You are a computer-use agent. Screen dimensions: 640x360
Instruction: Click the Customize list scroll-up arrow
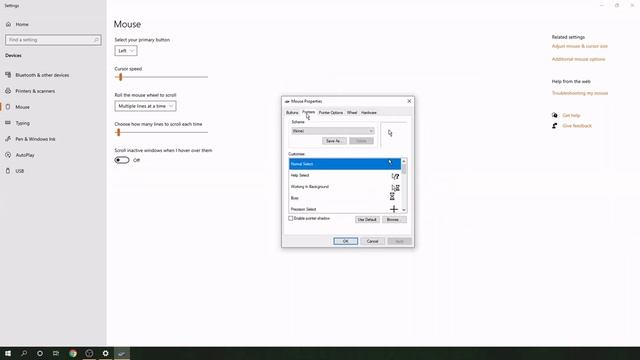coord(404,161)
